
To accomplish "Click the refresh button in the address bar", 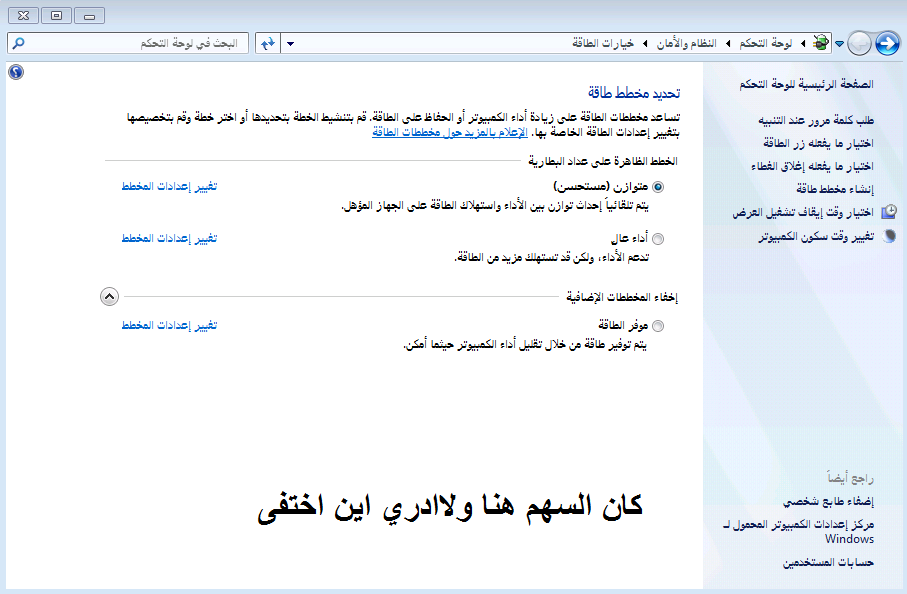I will coord(268,43).
